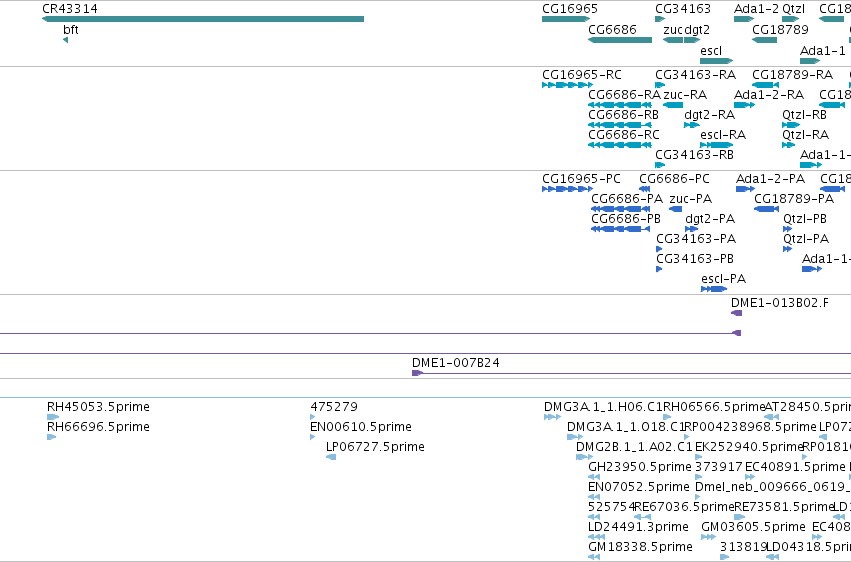
Task: Select the CG34163 gene label
Action: [x=683, y=9]
